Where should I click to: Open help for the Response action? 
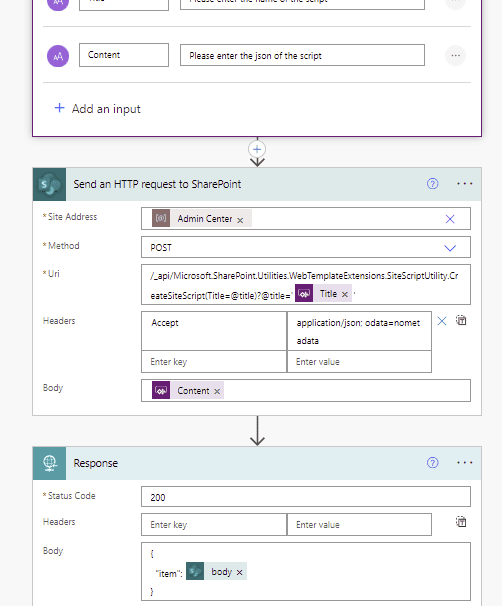pyautogui.click(x=432, y=463)
